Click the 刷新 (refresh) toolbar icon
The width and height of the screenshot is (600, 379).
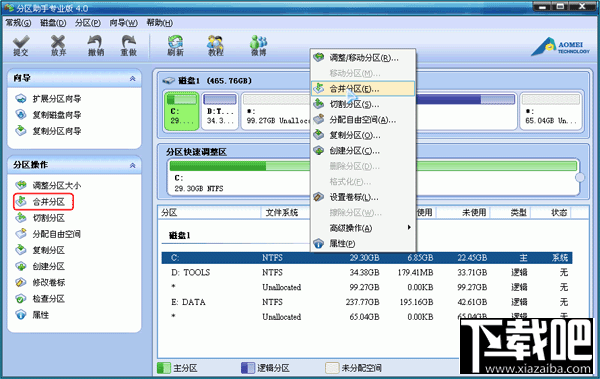click(x=175, y=46)
